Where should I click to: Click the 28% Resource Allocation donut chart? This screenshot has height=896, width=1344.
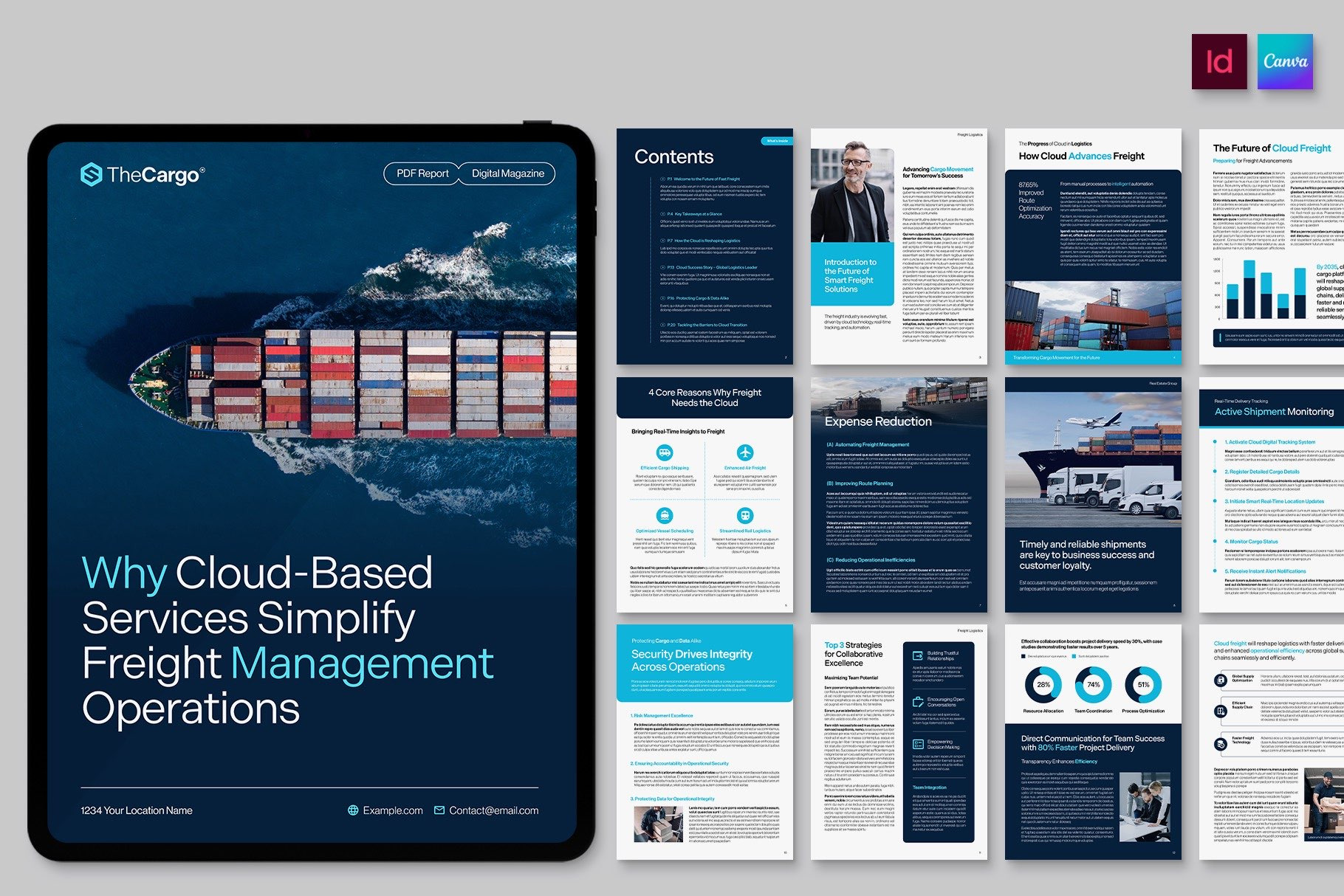pos(1043,685)
